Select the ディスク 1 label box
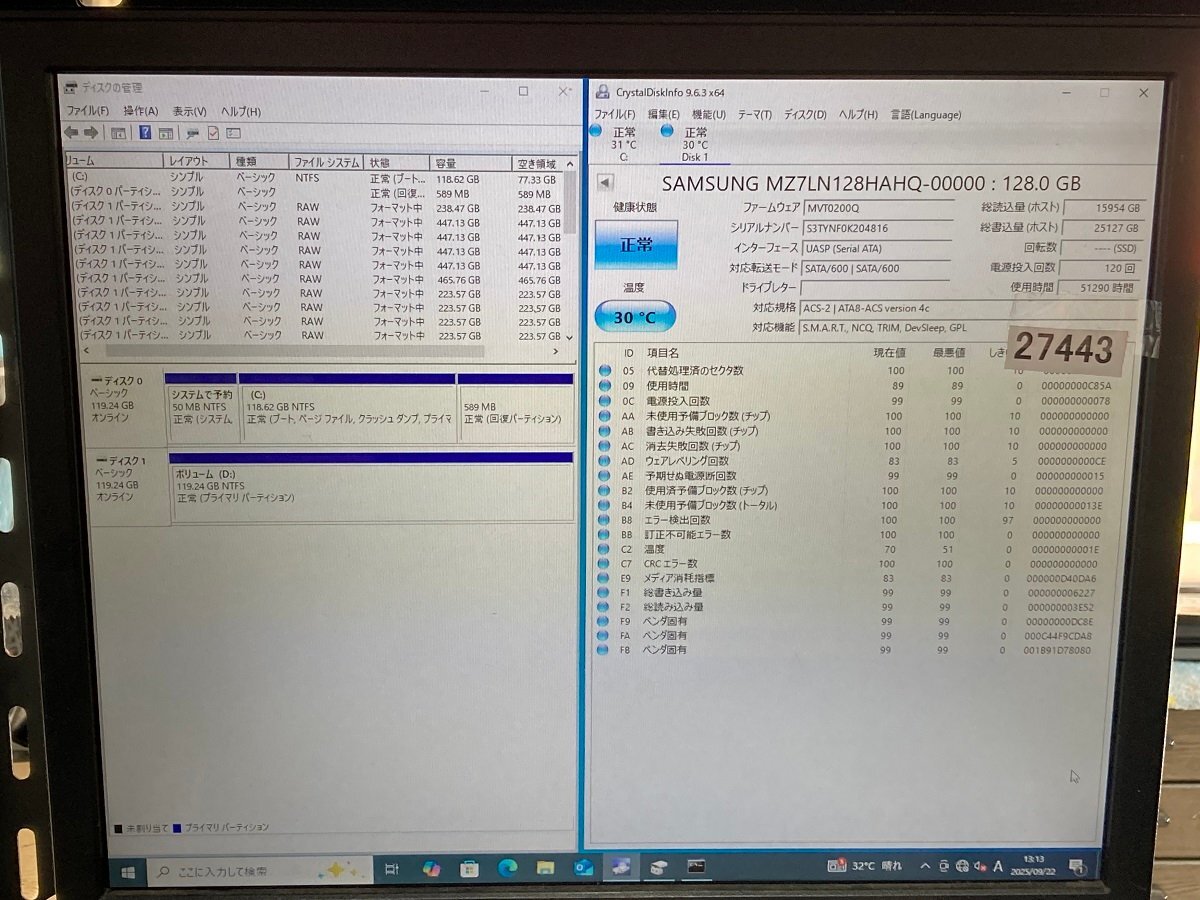The height and width of the screenshot is (900, 1200). (x=128, y=488)
